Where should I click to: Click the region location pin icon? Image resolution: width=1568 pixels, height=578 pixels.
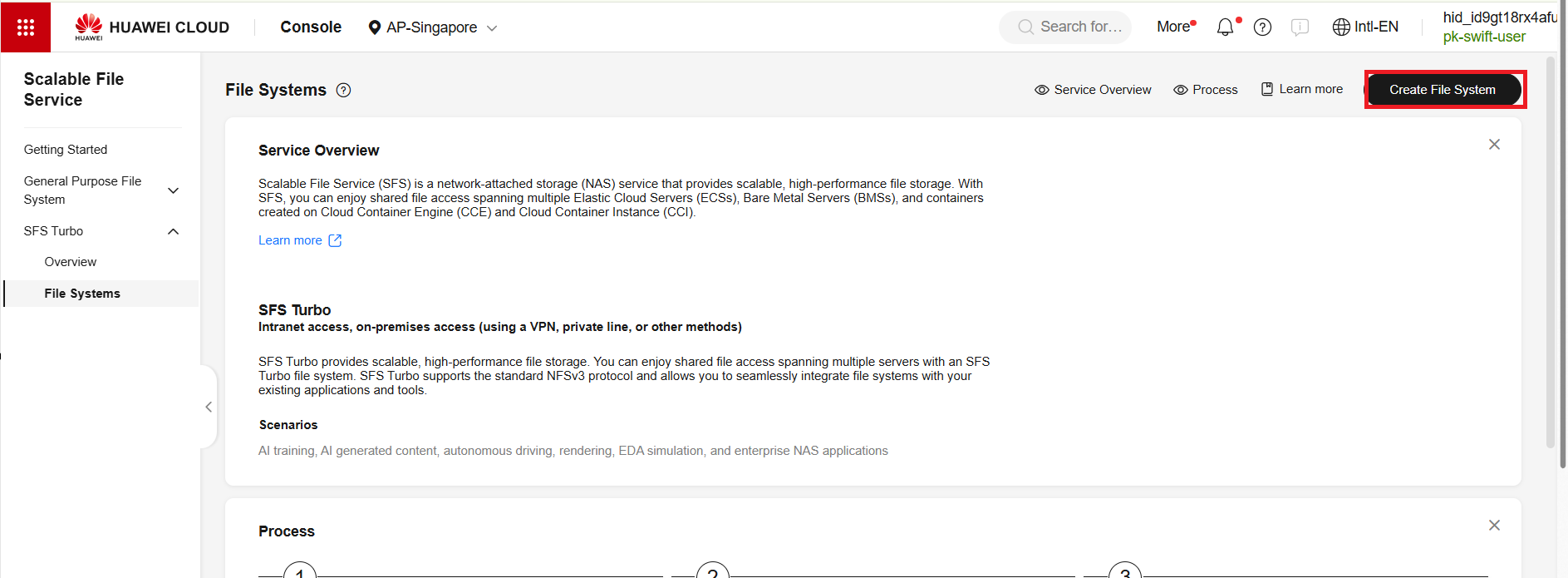coord(374,27)
